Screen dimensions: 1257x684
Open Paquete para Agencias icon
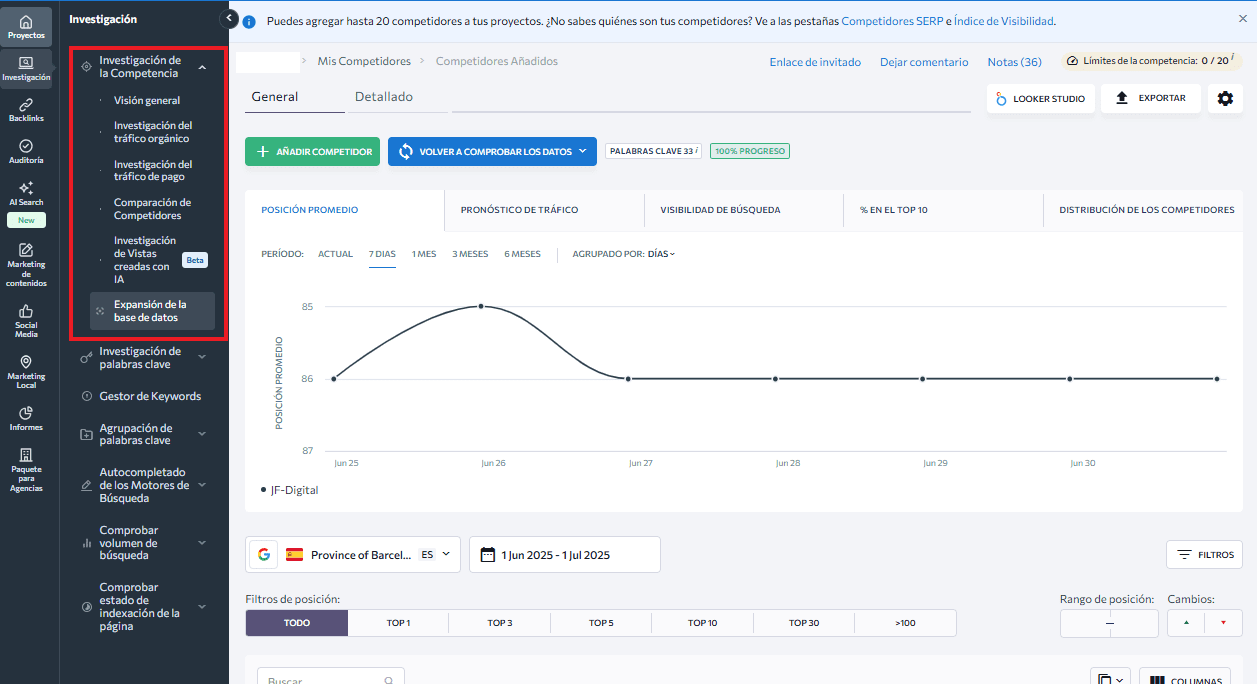point(26,470)
